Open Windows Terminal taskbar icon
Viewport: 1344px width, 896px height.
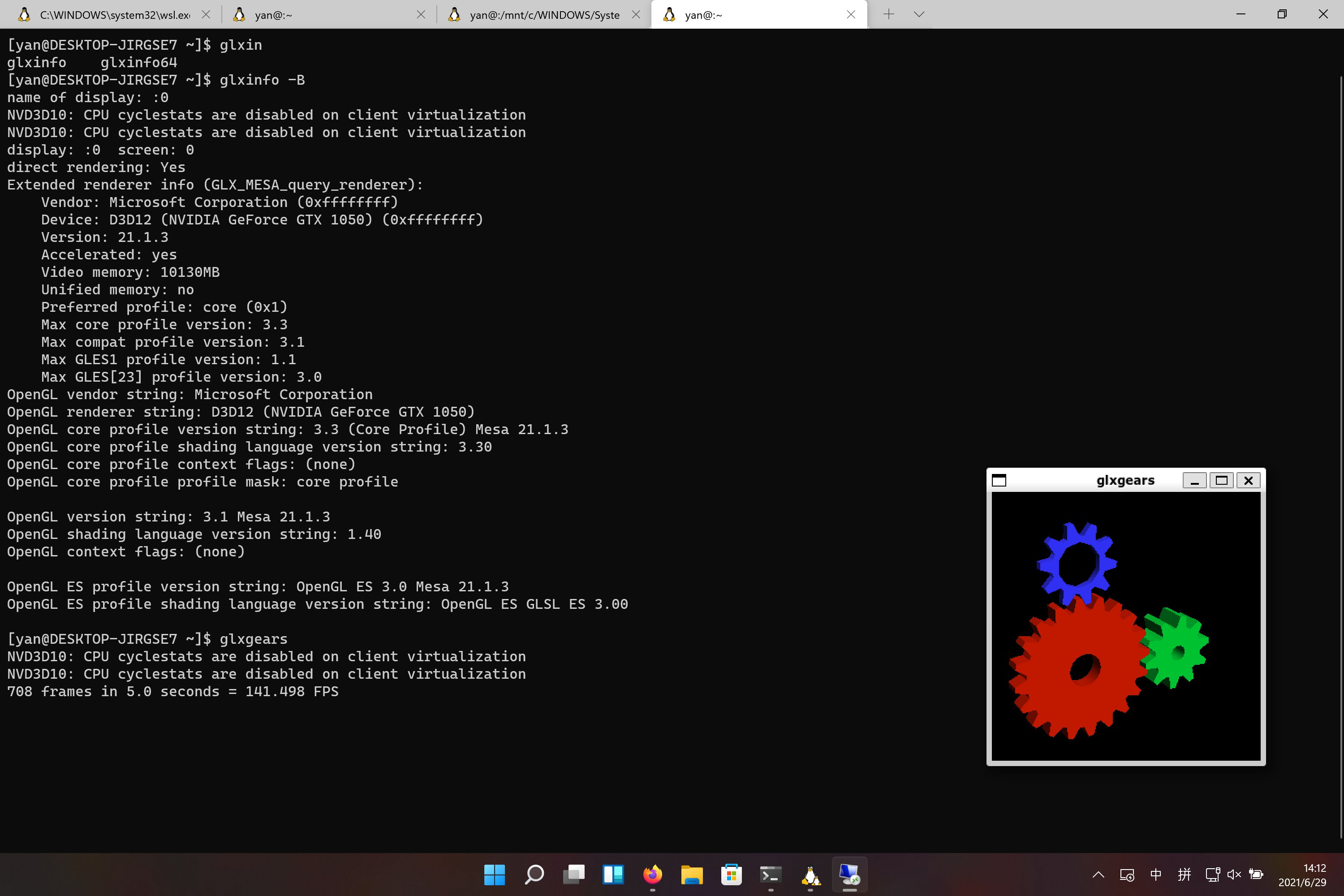tap(771, 874)
